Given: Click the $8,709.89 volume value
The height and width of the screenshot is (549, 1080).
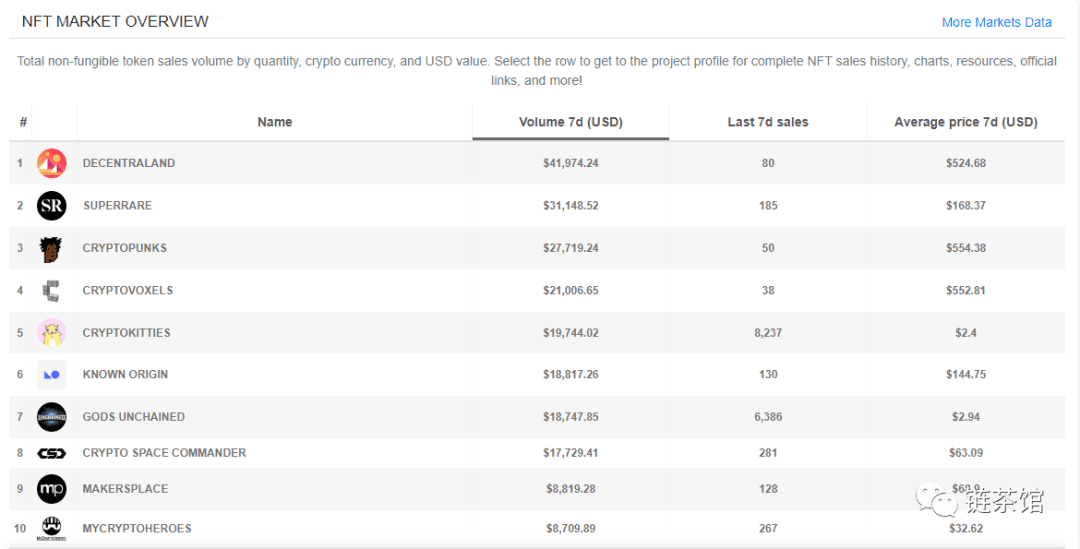Looking at the screenshot, I should (x=570, y=528).
